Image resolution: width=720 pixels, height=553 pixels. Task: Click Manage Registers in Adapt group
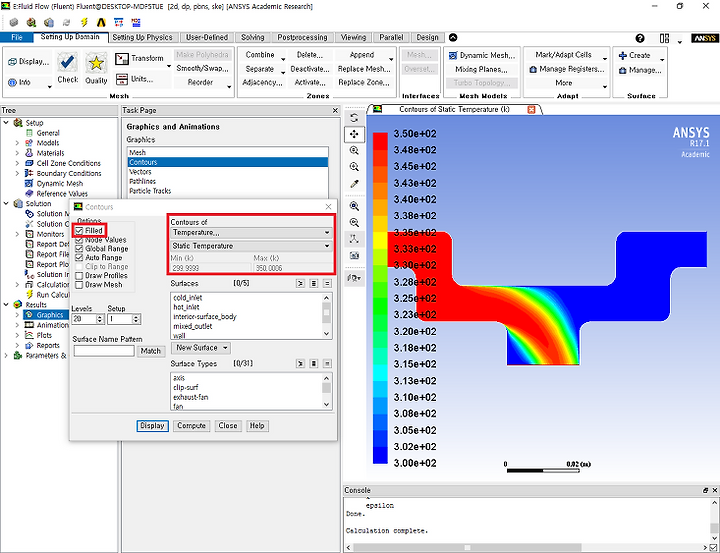tap(567, 69)
